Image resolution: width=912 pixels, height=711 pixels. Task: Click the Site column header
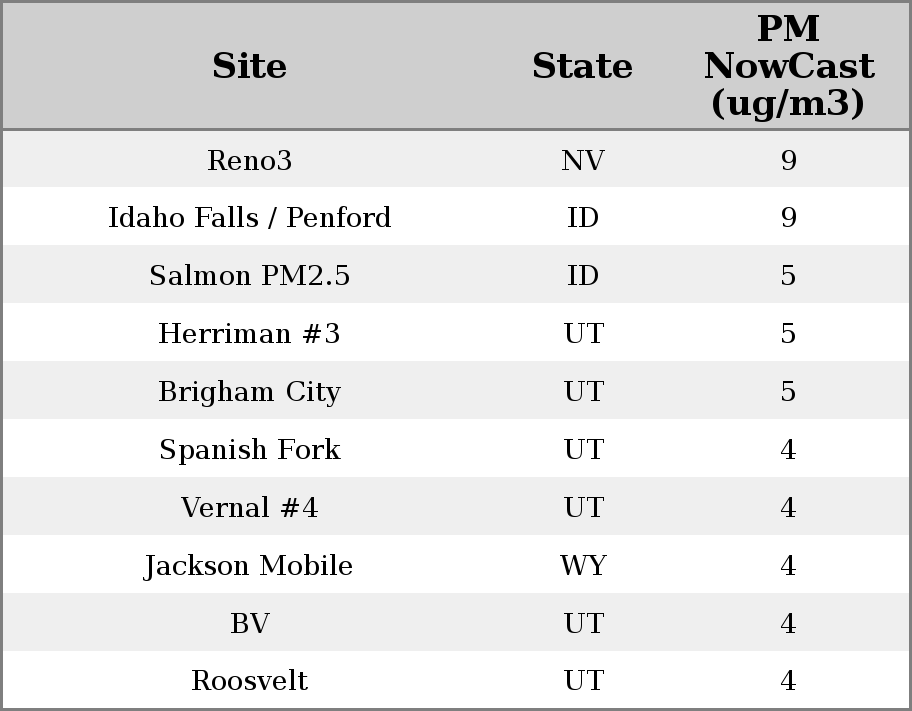click(x=249, y=67)
